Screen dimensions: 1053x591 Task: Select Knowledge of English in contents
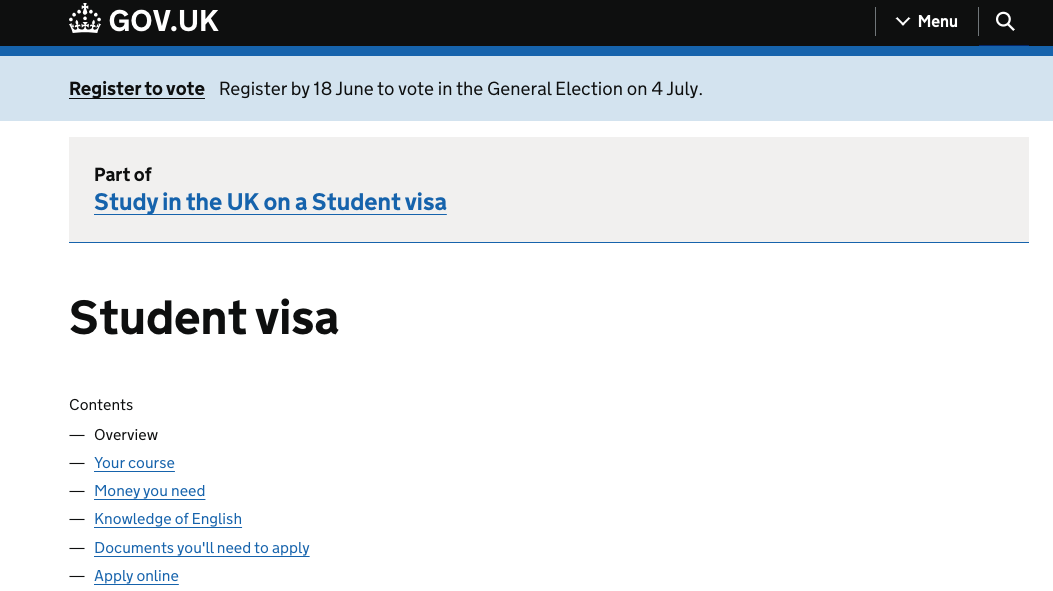point(168,519)
